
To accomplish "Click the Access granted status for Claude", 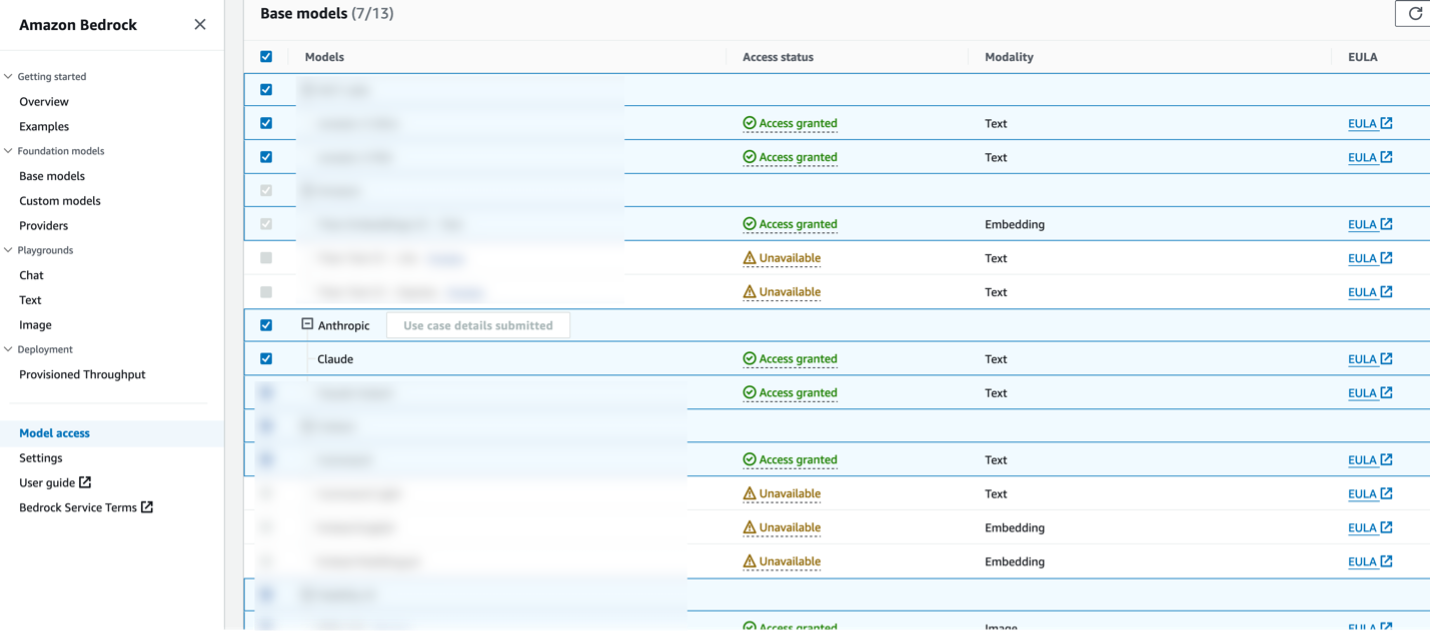I will 790,359.
